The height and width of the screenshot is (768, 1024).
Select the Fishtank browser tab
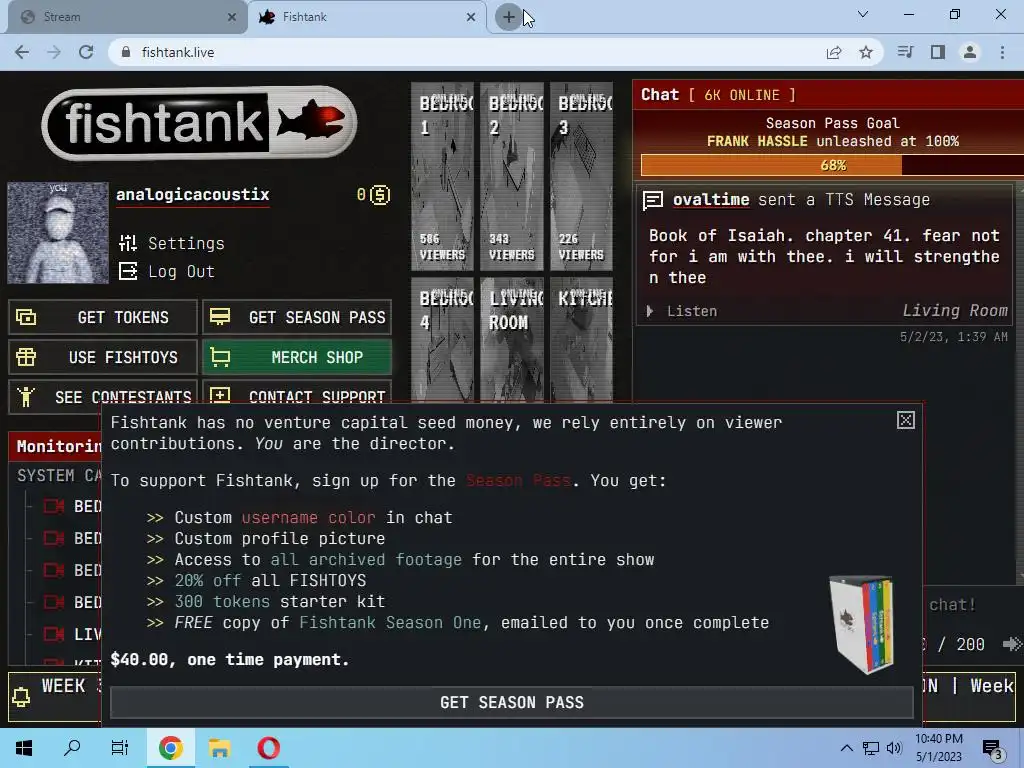(x=367, y=17)
